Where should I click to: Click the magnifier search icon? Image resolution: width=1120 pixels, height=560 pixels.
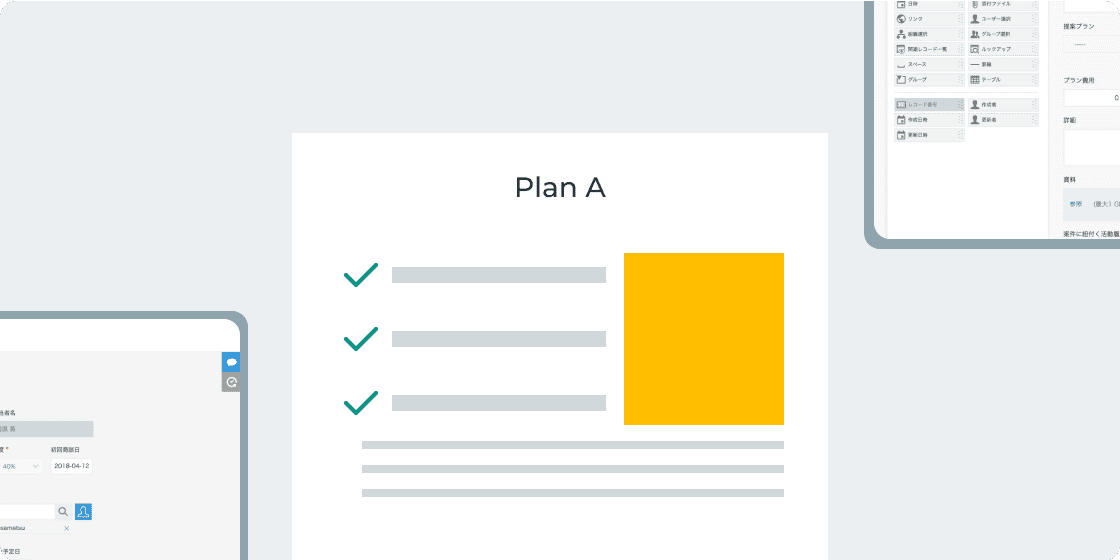coord(63,512)
